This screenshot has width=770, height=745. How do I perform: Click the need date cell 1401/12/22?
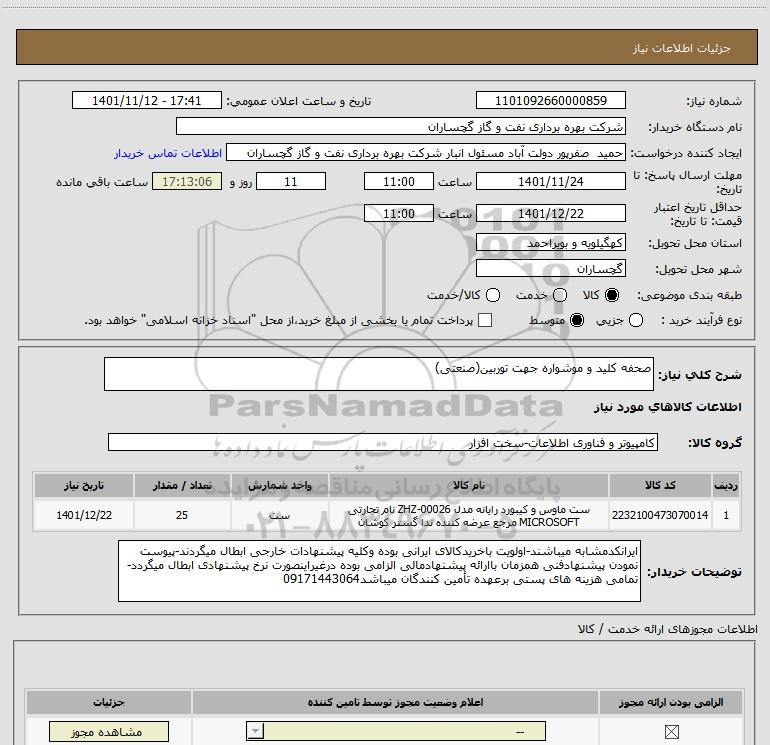[x=84, y=515]
